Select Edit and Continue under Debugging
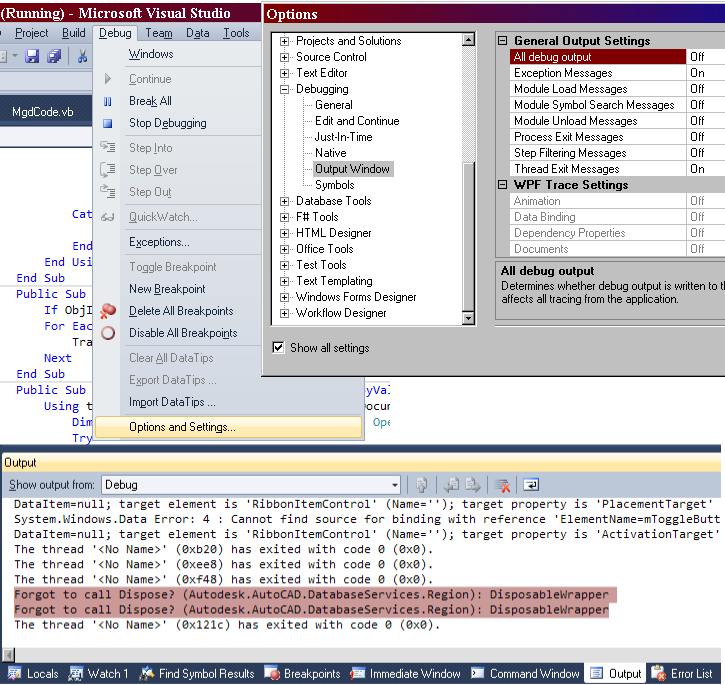 [356, 121]
